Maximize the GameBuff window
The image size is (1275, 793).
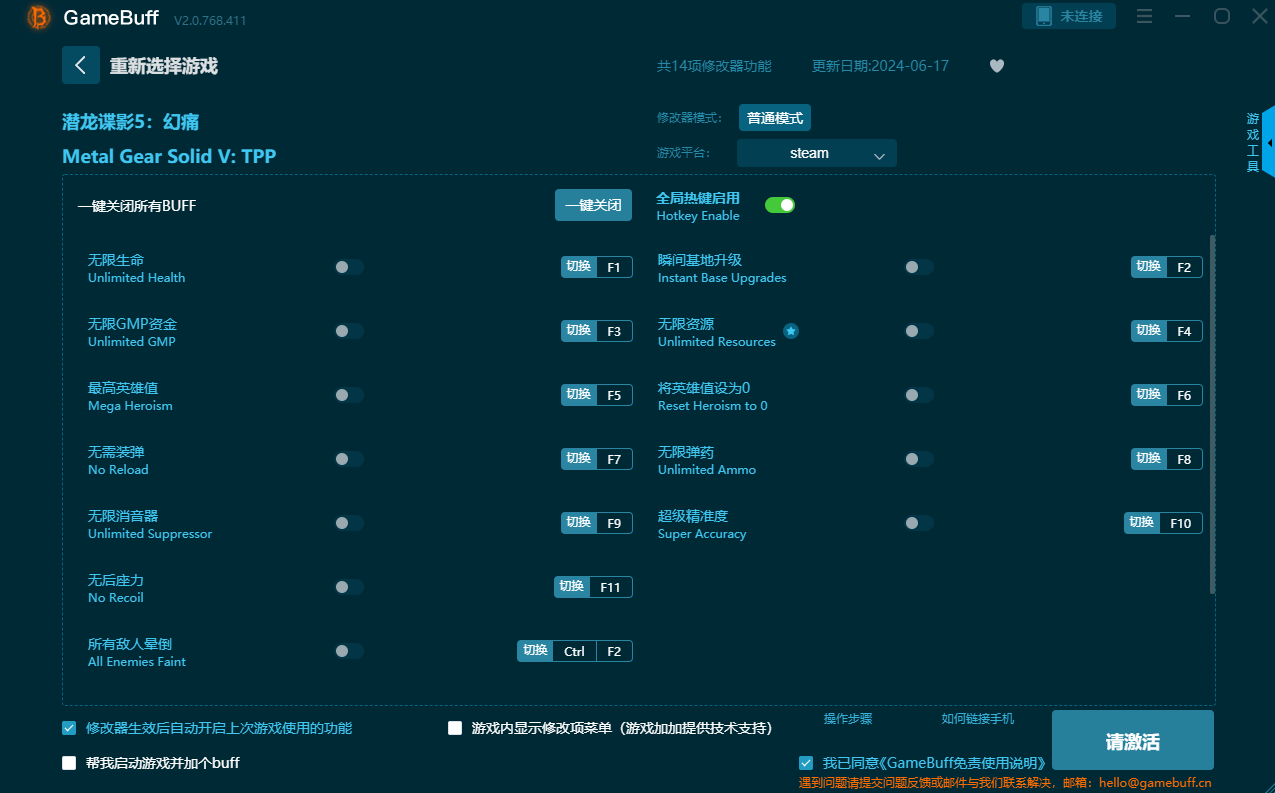click(x=1222, y=16)
